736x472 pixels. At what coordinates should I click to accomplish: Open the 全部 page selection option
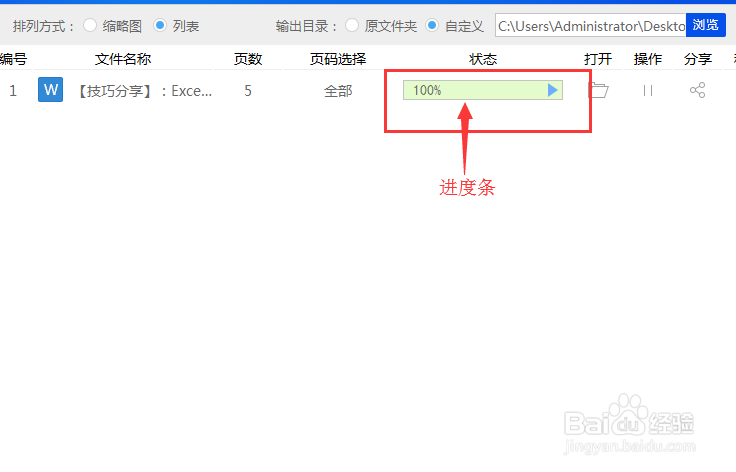[x=338, y=91]
